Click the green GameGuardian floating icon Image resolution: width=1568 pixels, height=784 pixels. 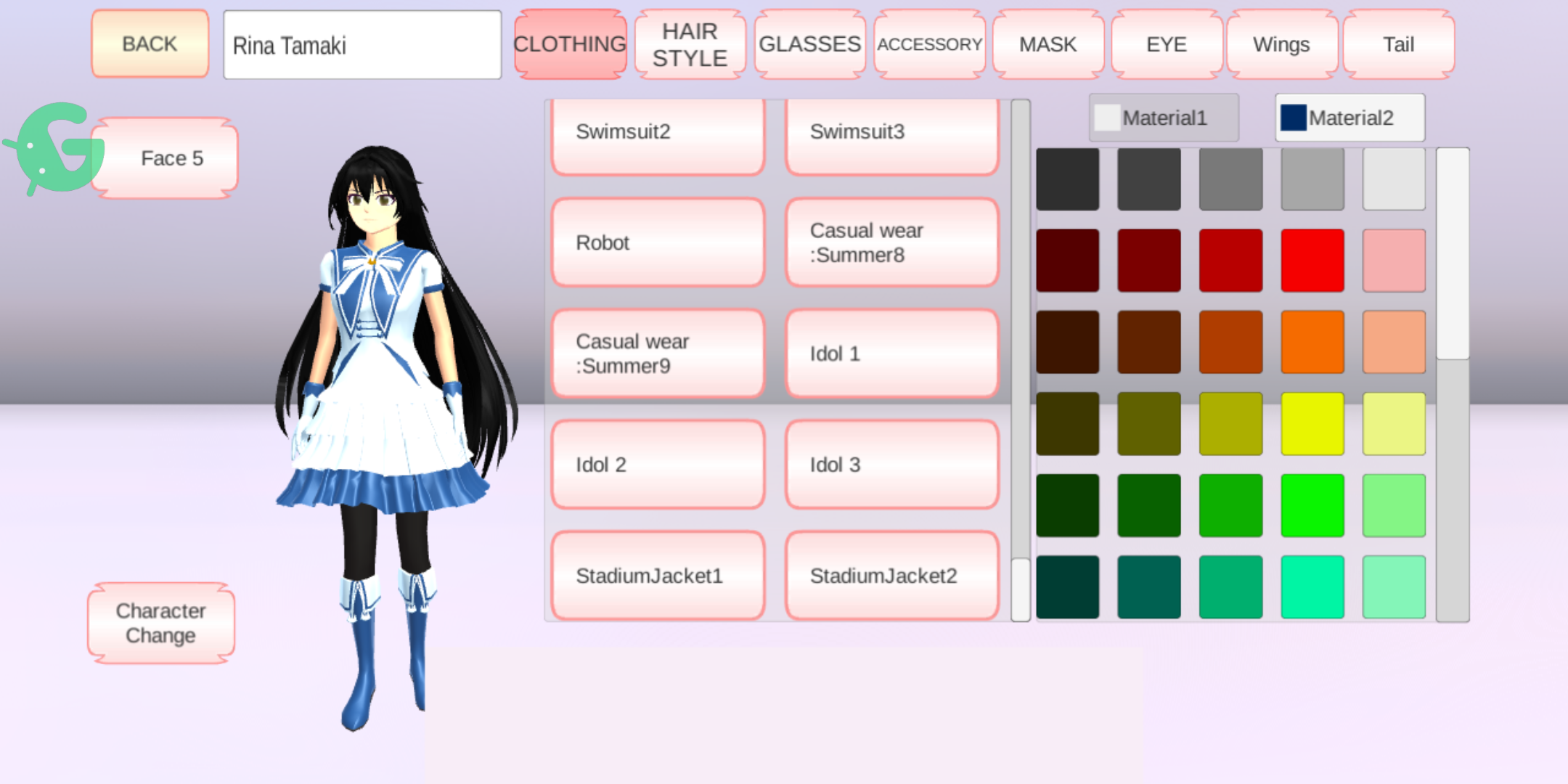pos(57,147)
